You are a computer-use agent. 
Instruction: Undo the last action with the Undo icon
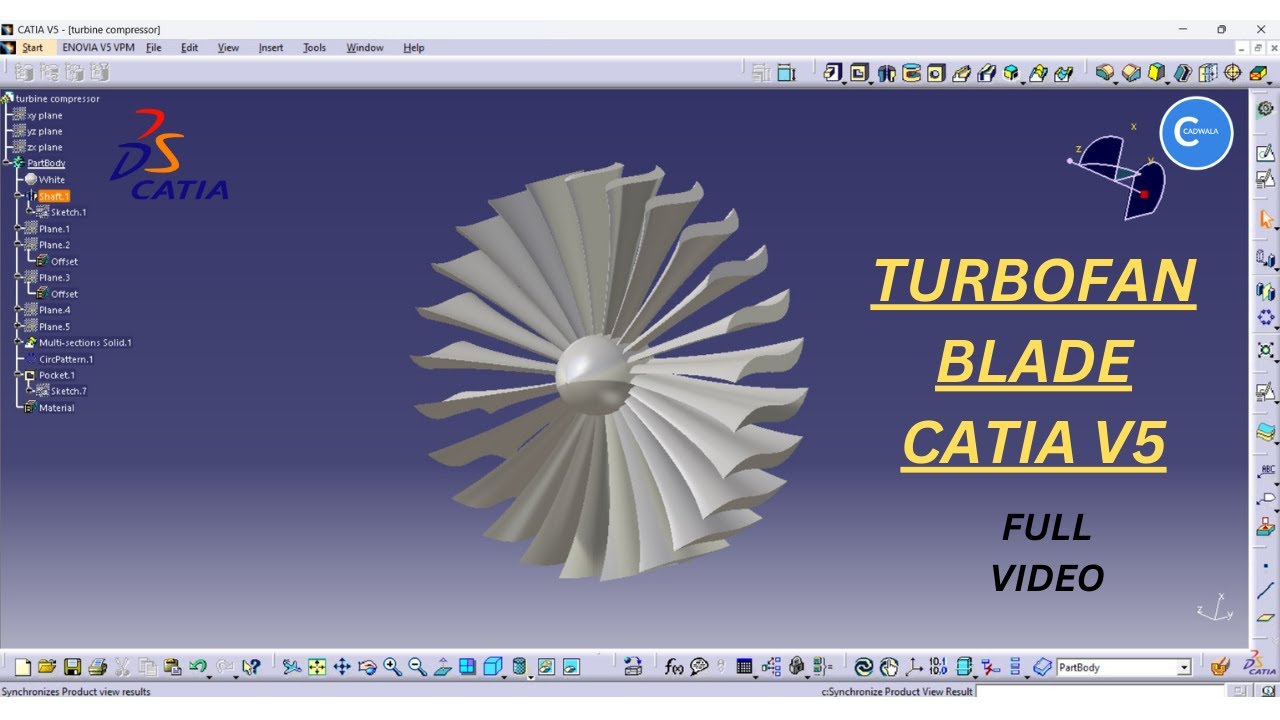(x=197, y=666)
